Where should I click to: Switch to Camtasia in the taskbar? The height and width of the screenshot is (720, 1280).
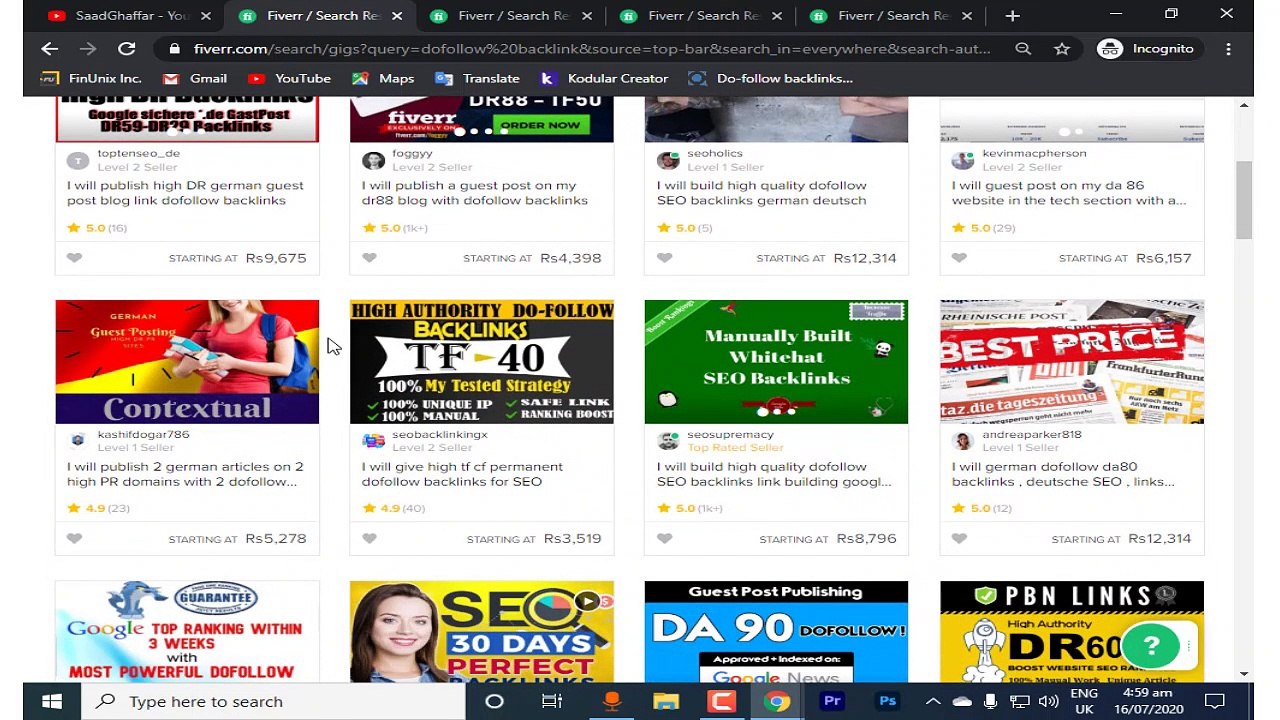click(721, 701)
